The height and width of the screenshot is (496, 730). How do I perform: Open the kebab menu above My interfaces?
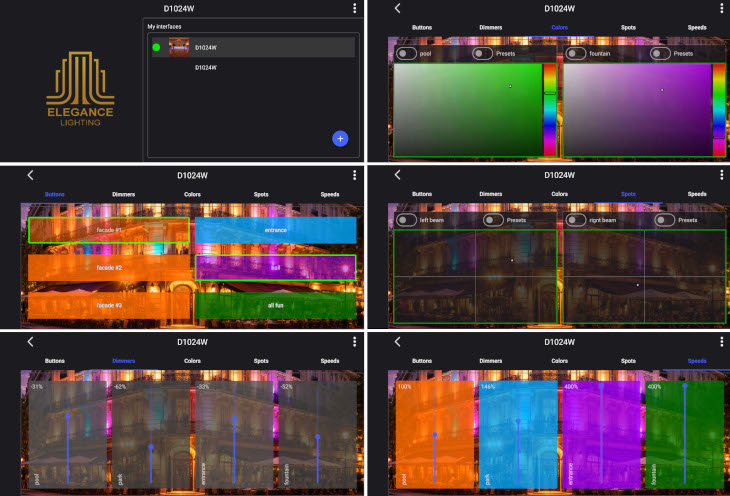[x=354, y=8]
